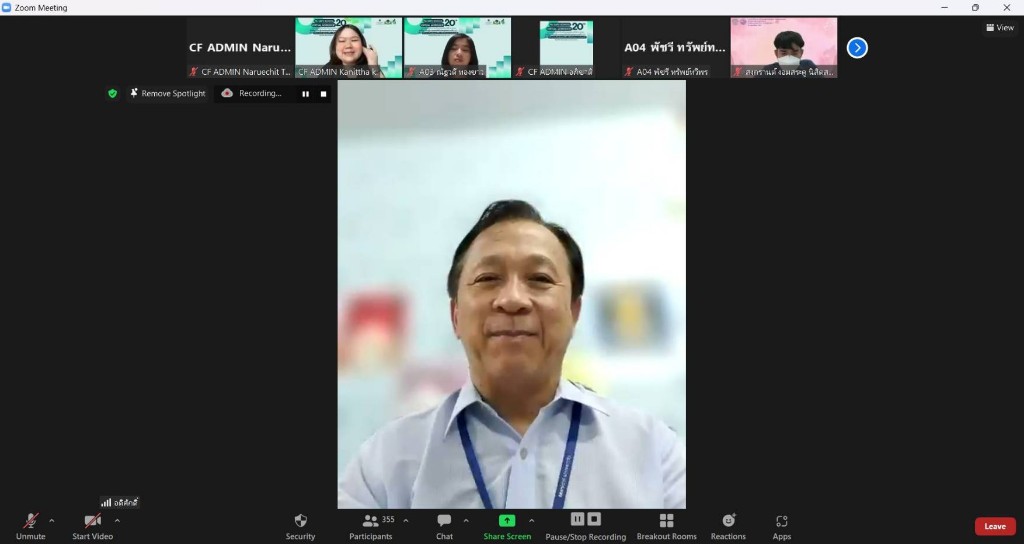Viewport: 1024px width, 544px height.
Task: Show next participants with blue arrow
Action: (x=857, y=47)
